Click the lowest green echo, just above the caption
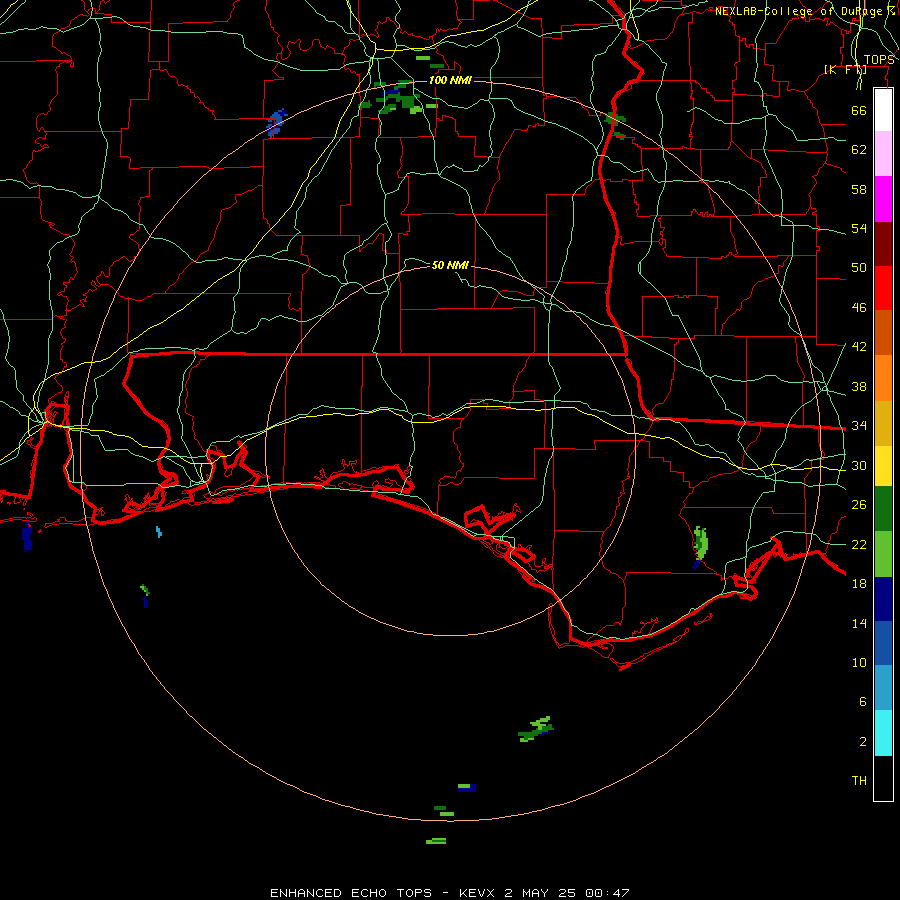This screenshot has height=900, width=900. pyautogui.click(x=436, y=841)
